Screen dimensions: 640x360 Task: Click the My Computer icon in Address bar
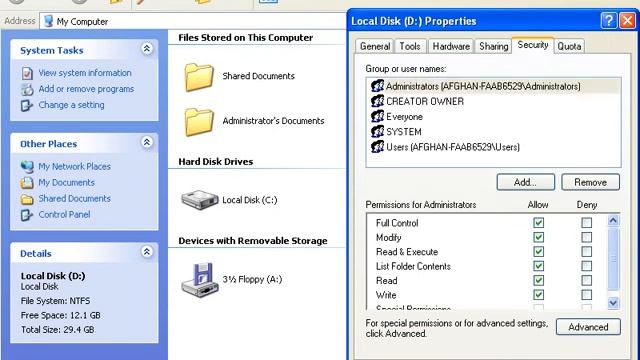coord(49,21)
